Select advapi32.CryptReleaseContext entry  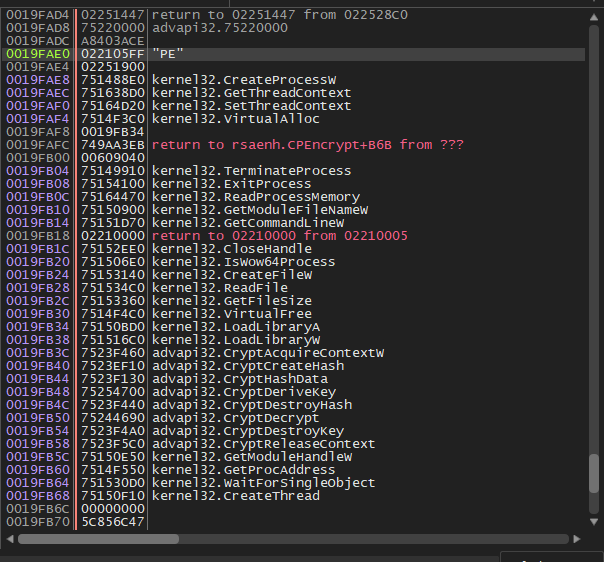click(x=264, y=444)
